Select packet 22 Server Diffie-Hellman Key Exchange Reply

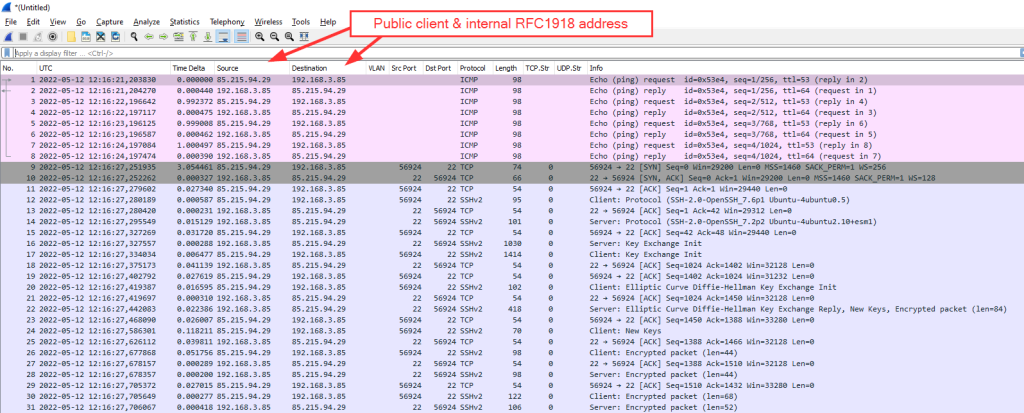(512, 309)
